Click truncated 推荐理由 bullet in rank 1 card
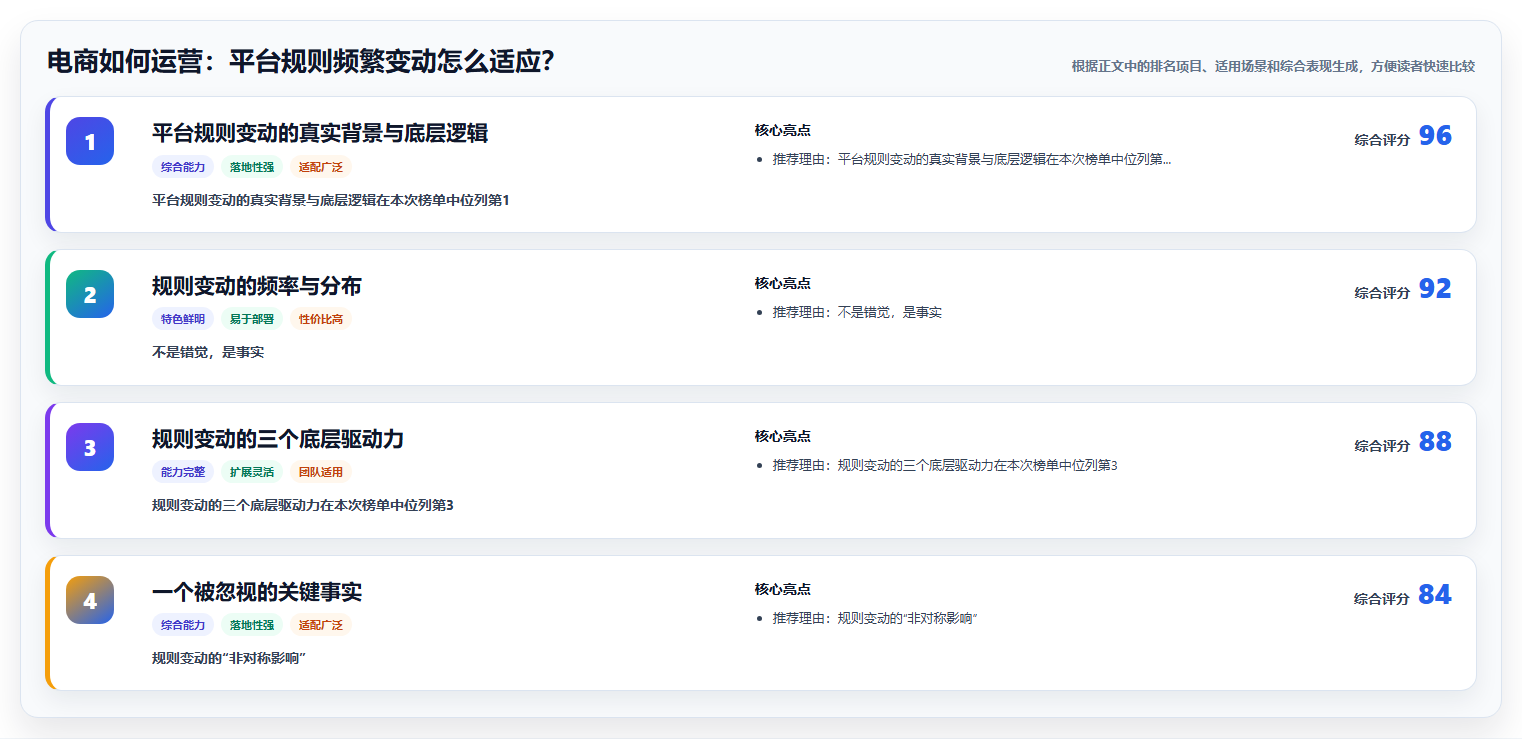This screenshot has height=739, width=1522. click(x=972, y=159)
